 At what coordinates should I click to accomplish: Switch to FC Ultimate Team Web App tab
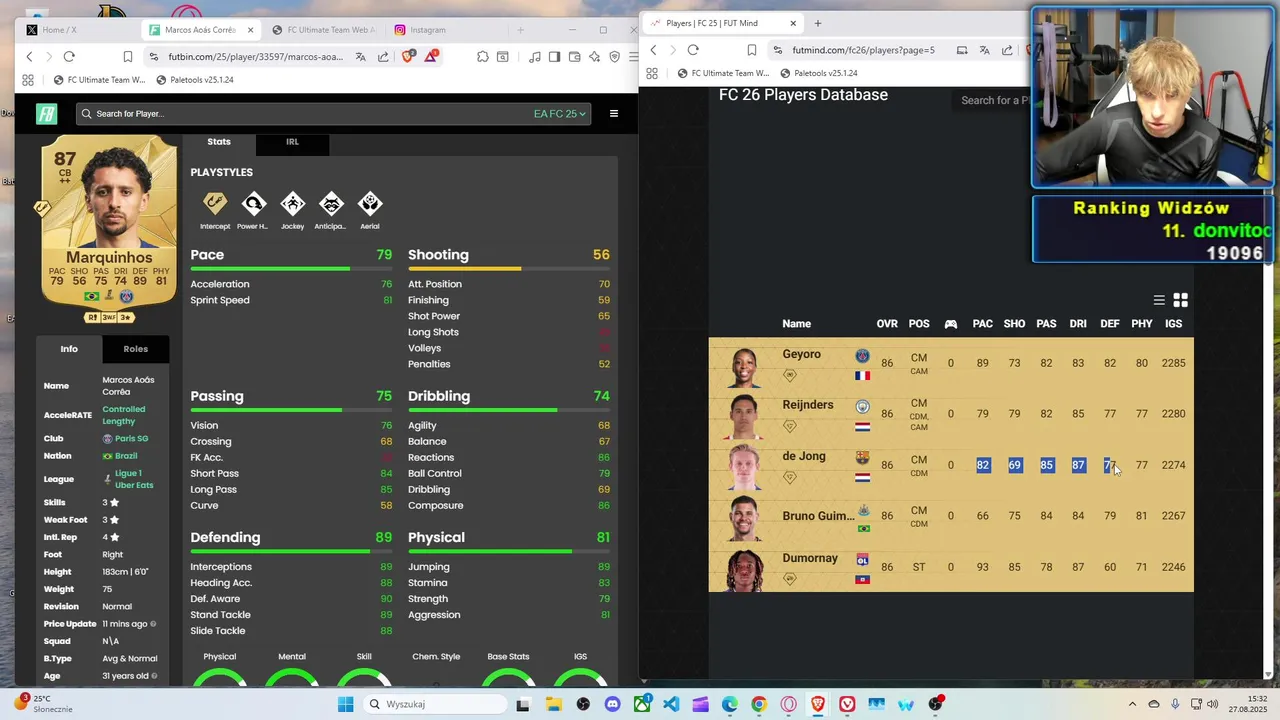point(325,30)
